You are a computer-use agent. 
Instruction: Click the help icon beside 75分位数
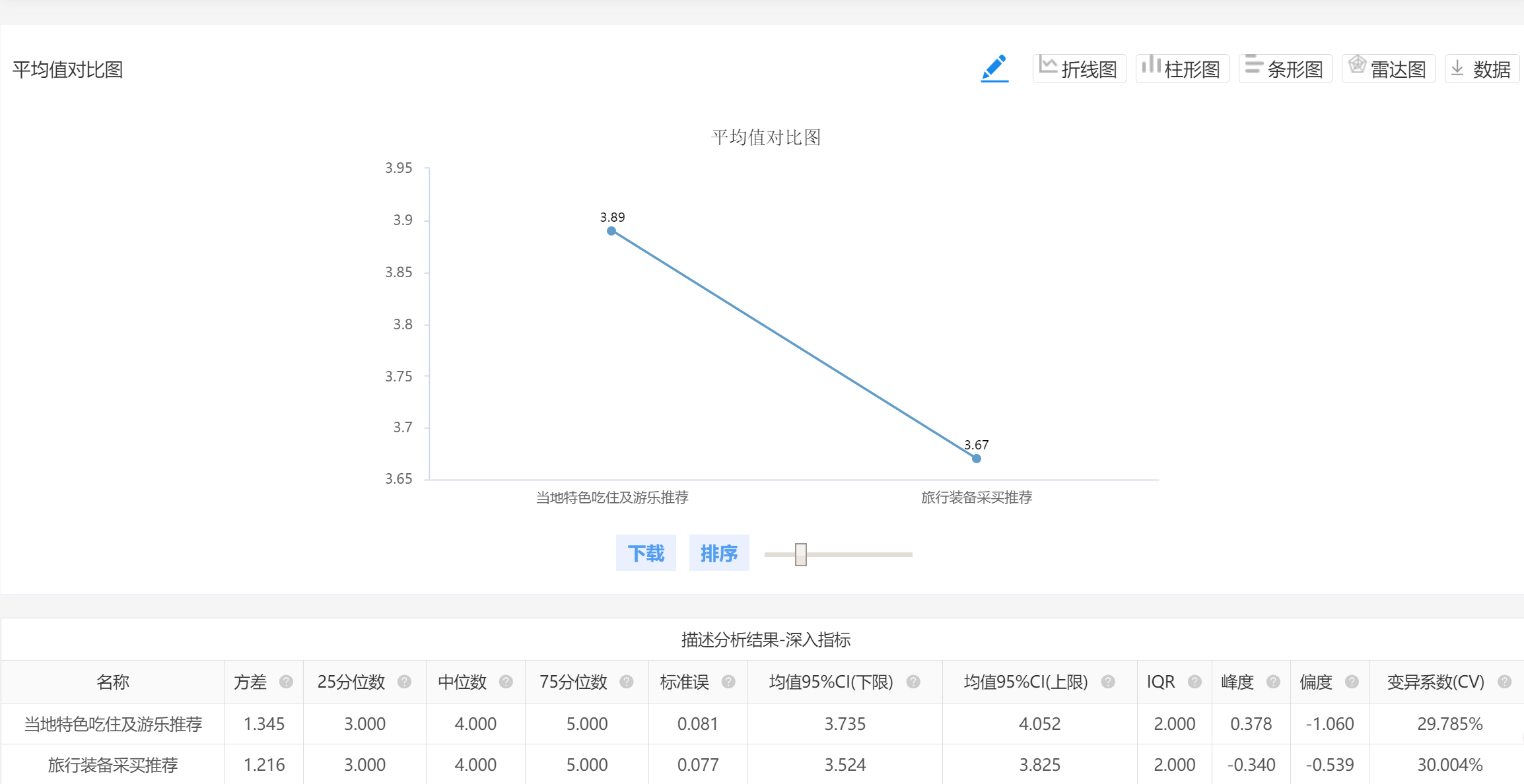pos(627,682)
